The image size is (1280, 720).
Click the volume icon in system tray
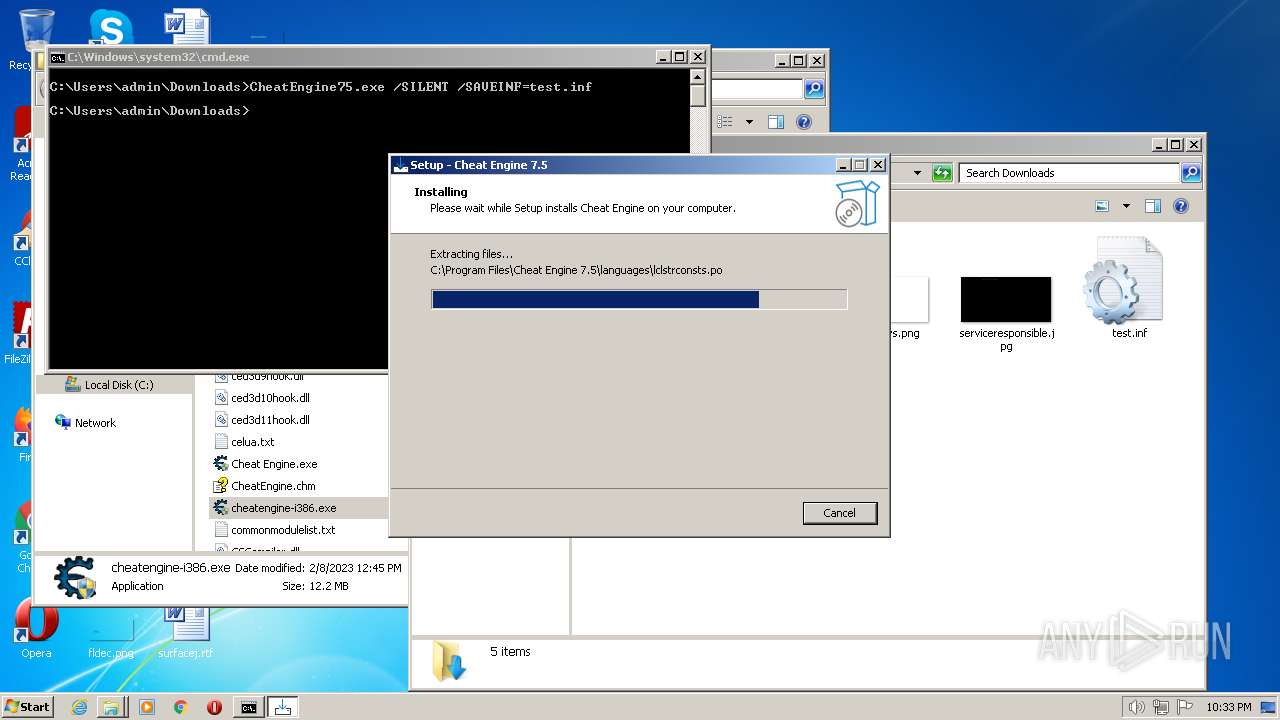1137,707
